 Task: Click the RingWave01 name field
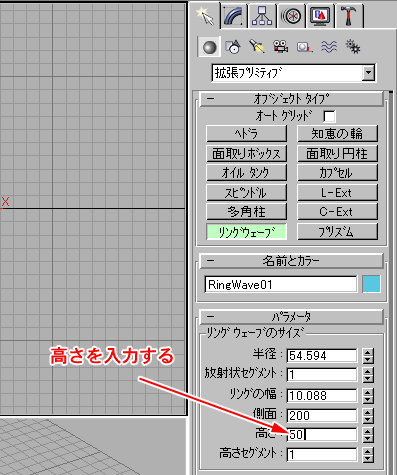(281, 285)
